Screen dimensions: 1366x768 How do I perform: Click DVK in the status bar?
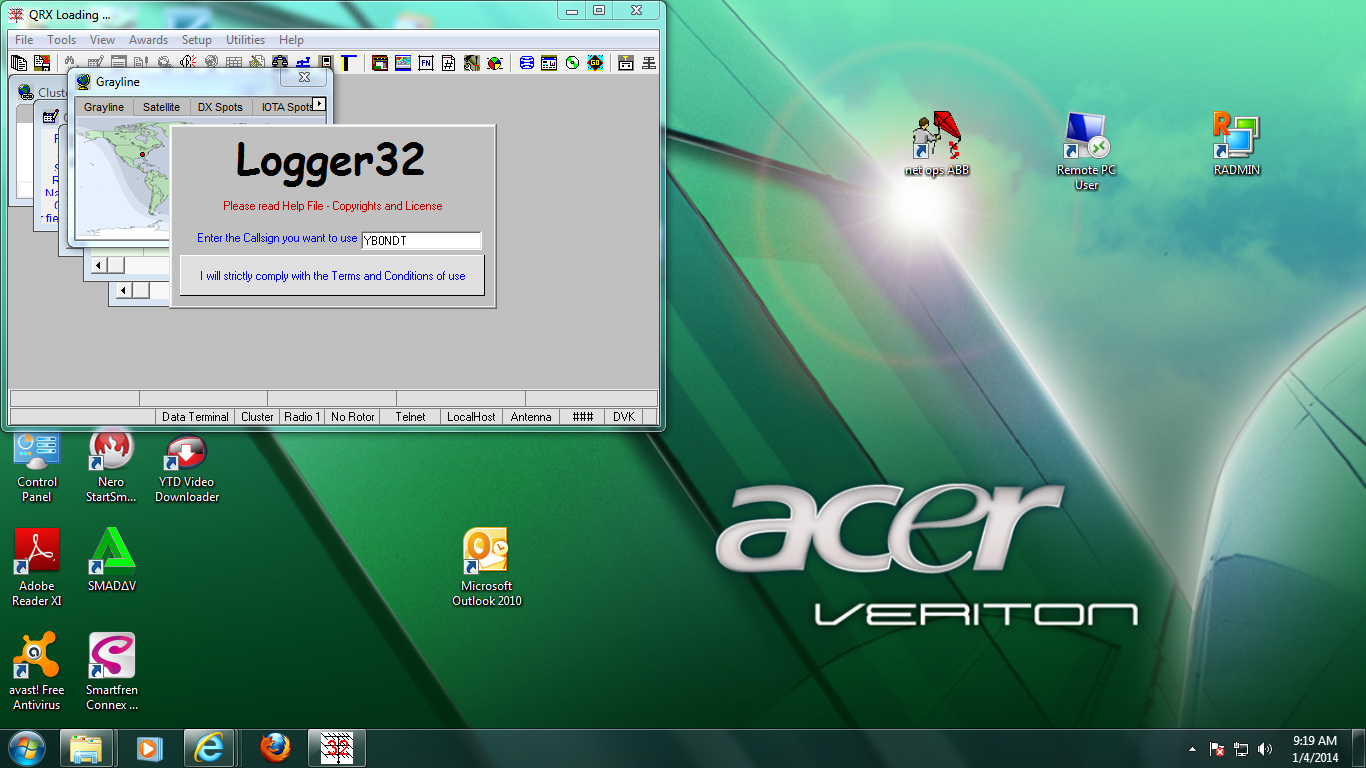(x=624, y=417)
